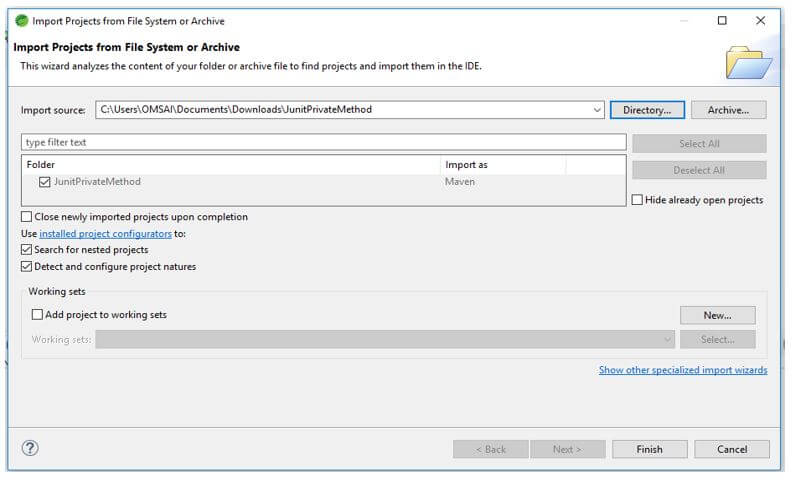Click the Select... working sets button

tap(717, 339)
